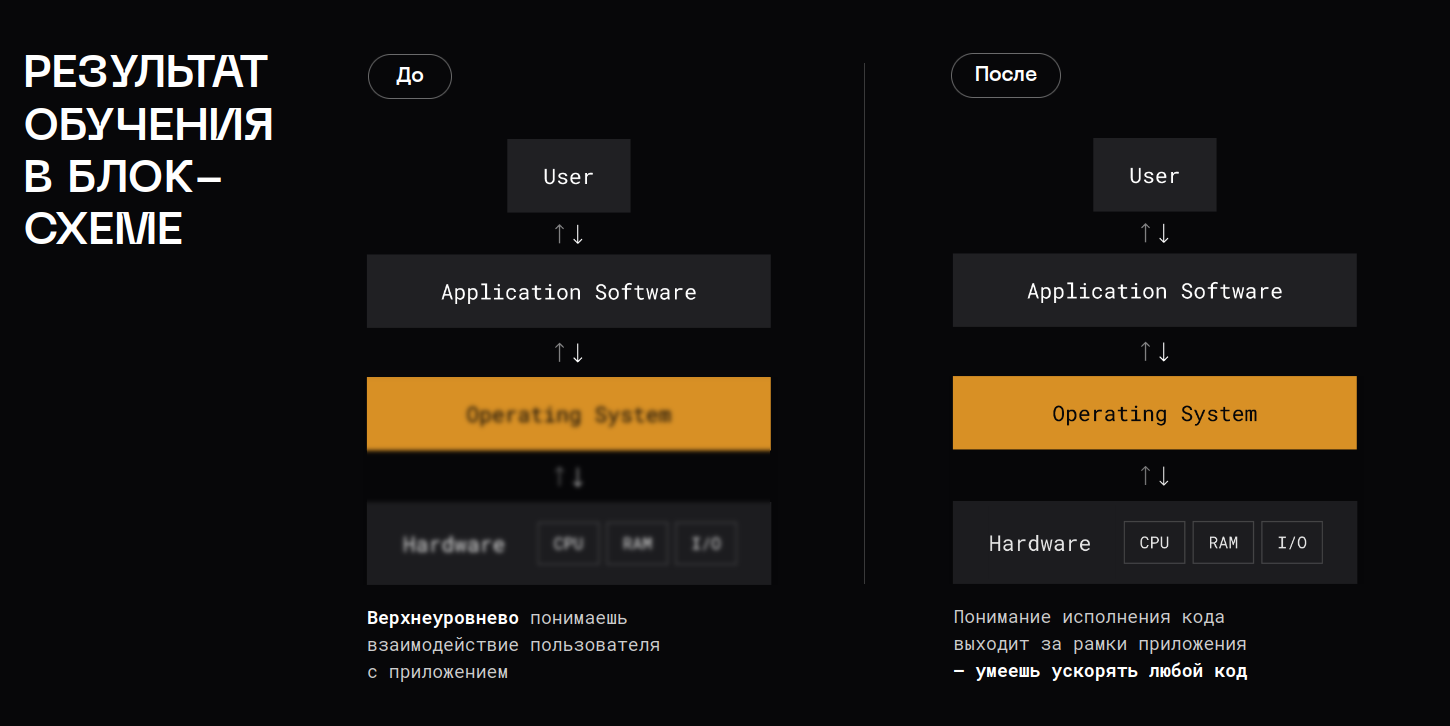Click the heading "Результат обучения в блок-схеме"
This screenshot has height=726, width=1450.
[x=148, y=150]
